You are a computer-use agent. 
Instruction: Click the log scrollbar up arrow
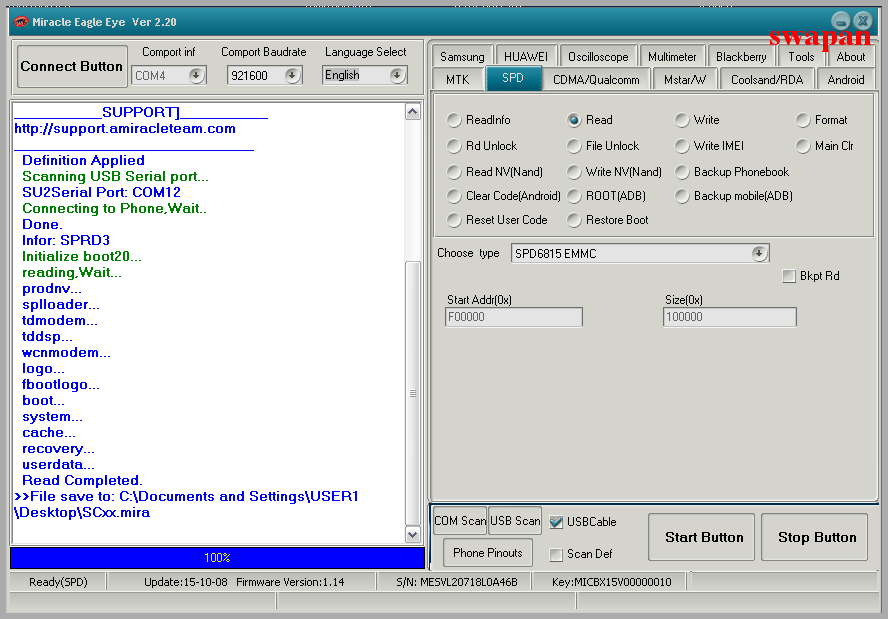pyautogui.click(x=413, y=112)
